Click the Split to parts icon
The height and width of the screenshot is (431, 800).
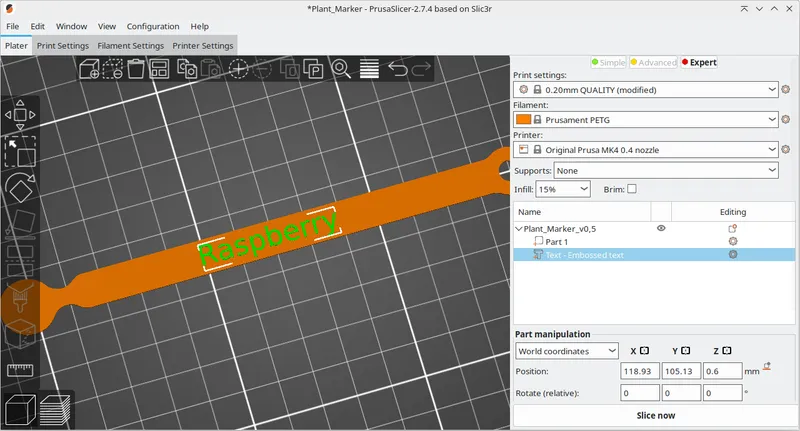(x=313, y=68)
